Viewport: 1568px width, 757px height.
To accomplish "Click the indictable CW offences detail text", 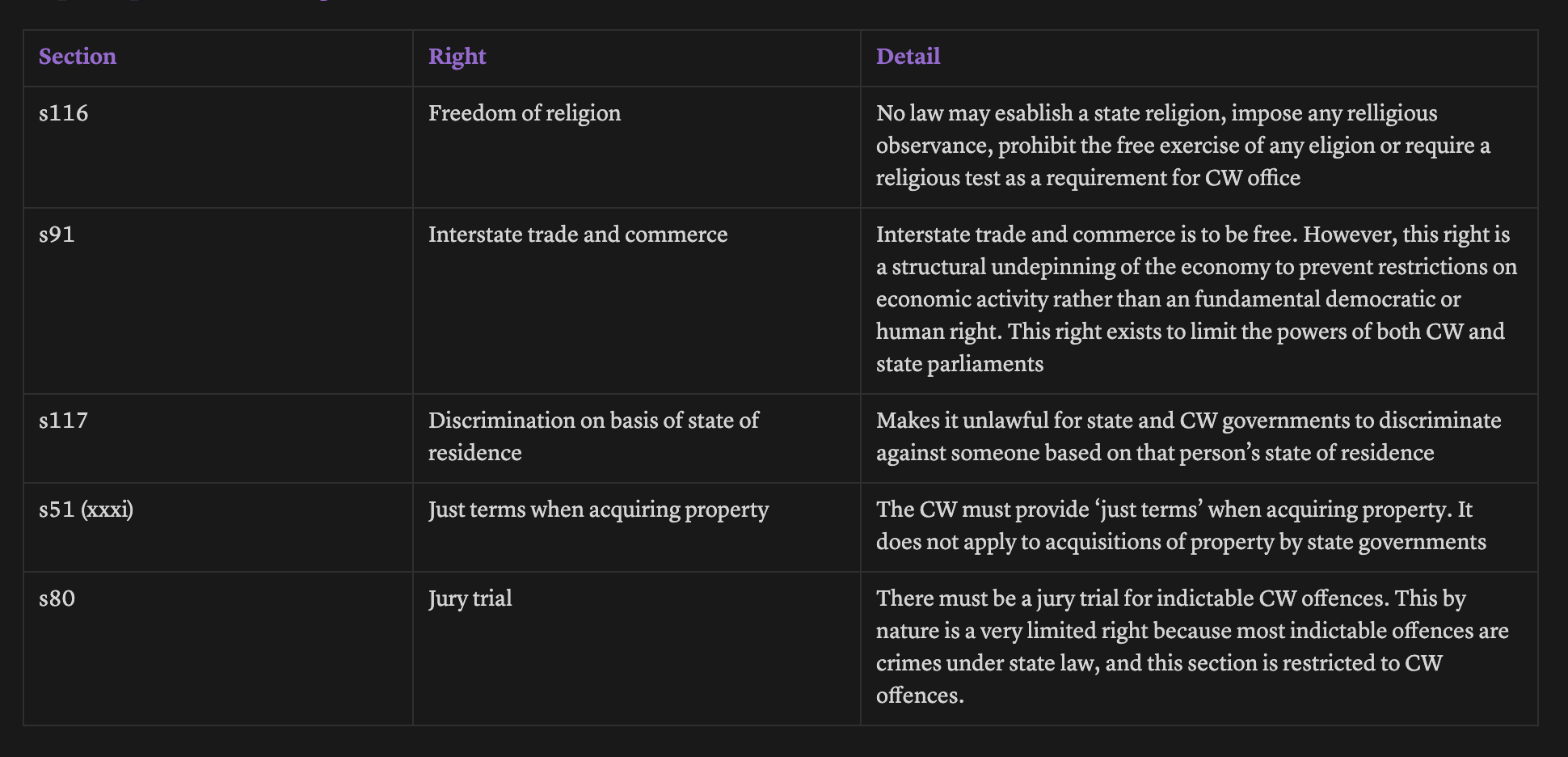I will [1192, 647].
